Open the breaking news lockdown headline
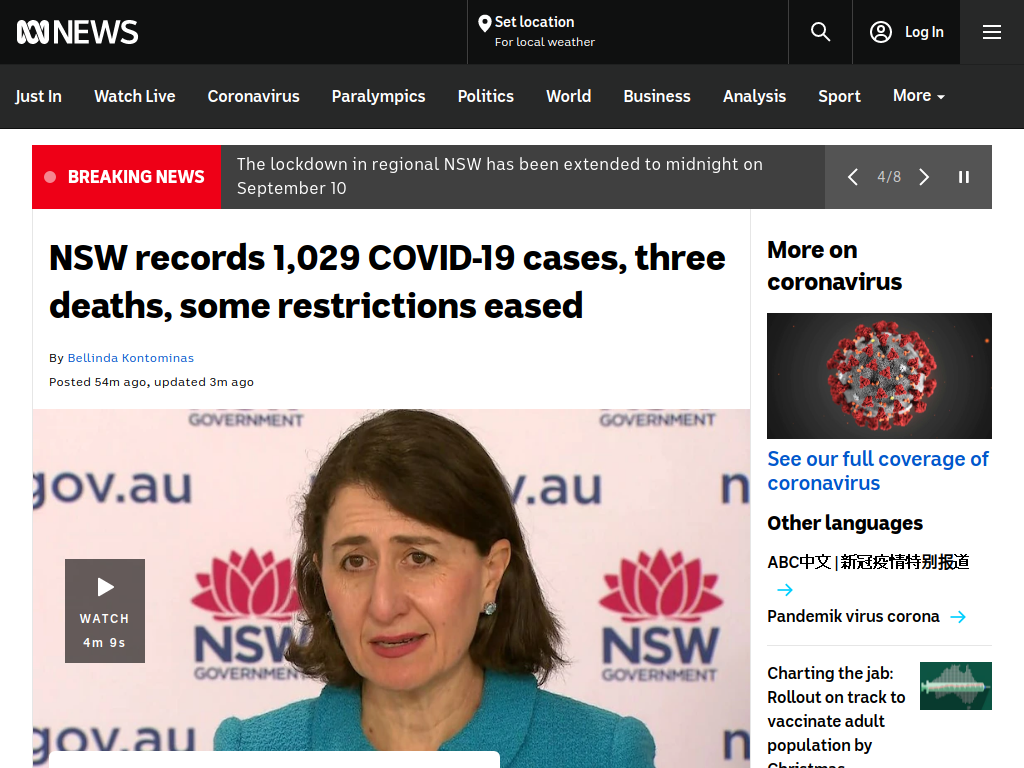1024x768 pixels. (x=500, y=176)
